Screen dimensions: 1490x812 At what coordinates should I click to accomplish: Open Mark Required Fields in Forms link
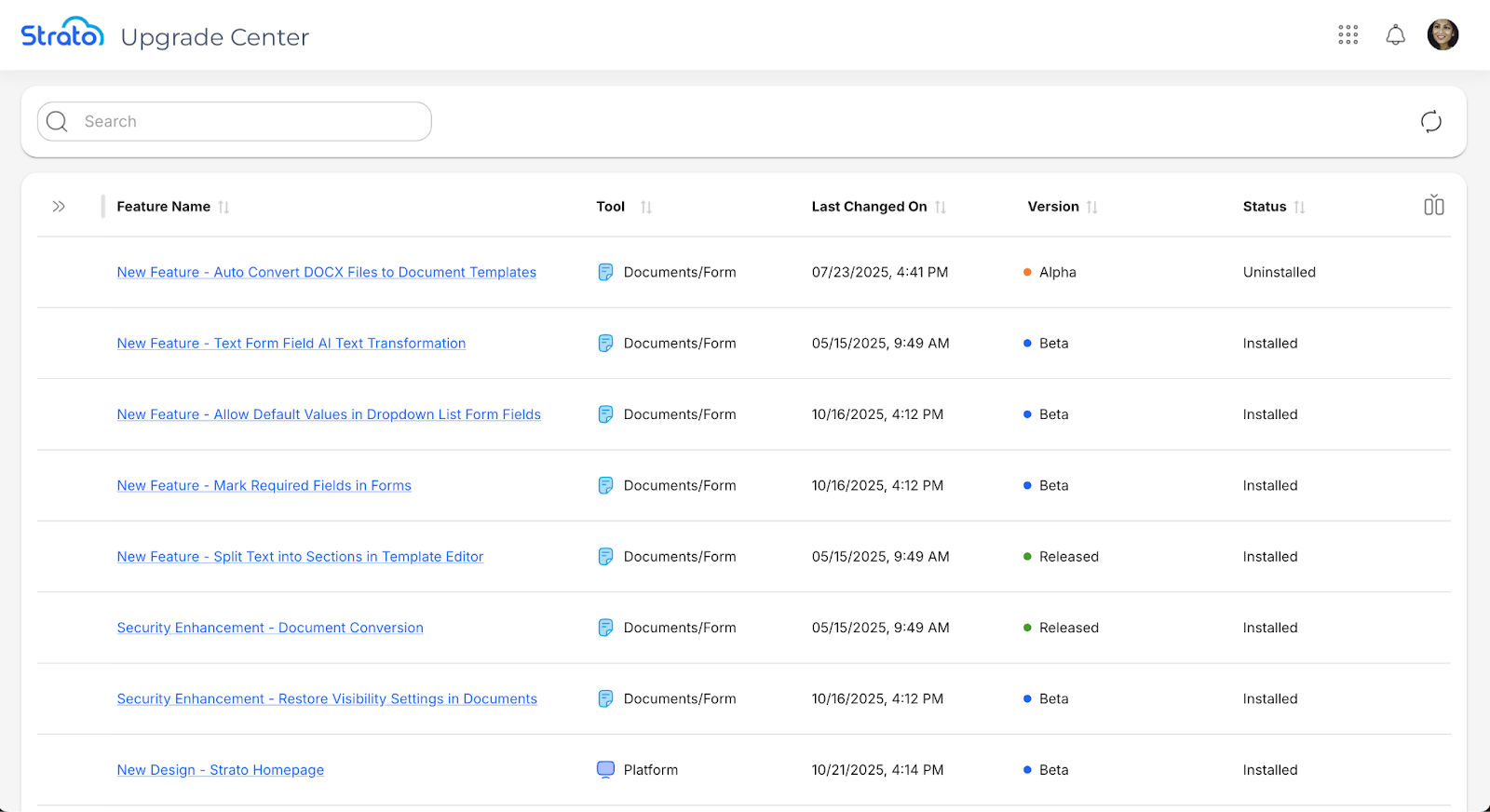tap(264, 486)
